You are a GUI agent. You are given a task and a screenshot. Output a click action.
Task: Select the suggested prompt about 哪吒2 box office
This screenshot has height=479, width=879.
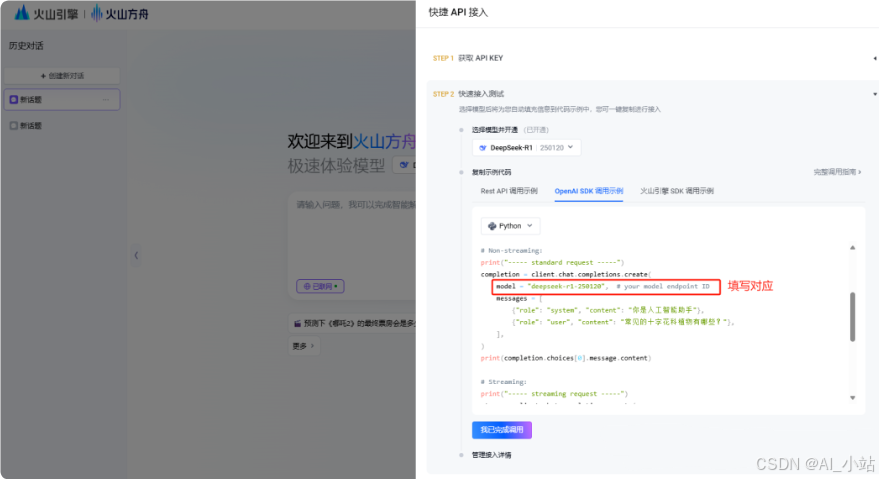[x=353, y=323]
